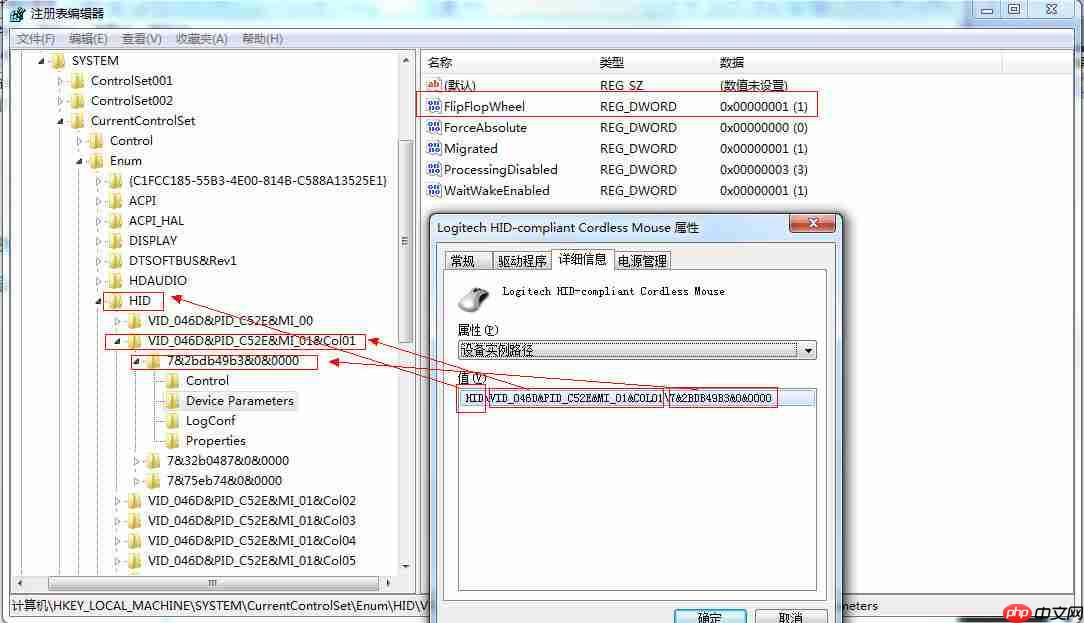The width and height of the screenshot is (1084, 623).
Task: Click the FlipFlopWheel data value 0x00000001
Action: pyautogui.click(x=763, y=106)
